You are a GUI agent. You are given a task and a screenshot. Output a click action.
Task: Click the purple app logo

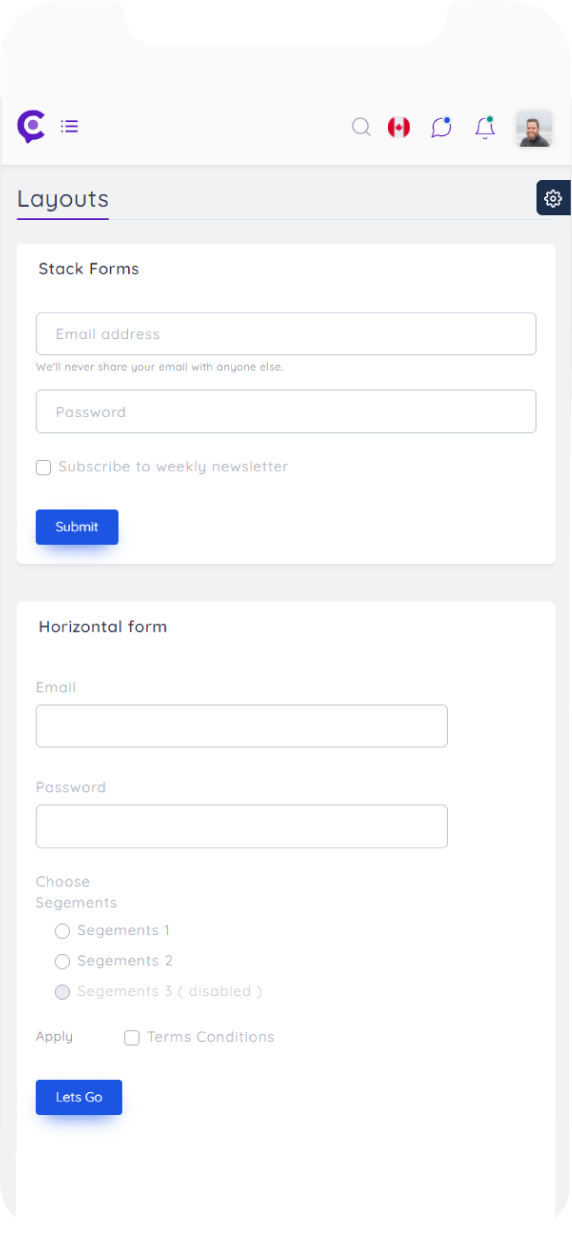pyautogui.click(x=31, y=127)
